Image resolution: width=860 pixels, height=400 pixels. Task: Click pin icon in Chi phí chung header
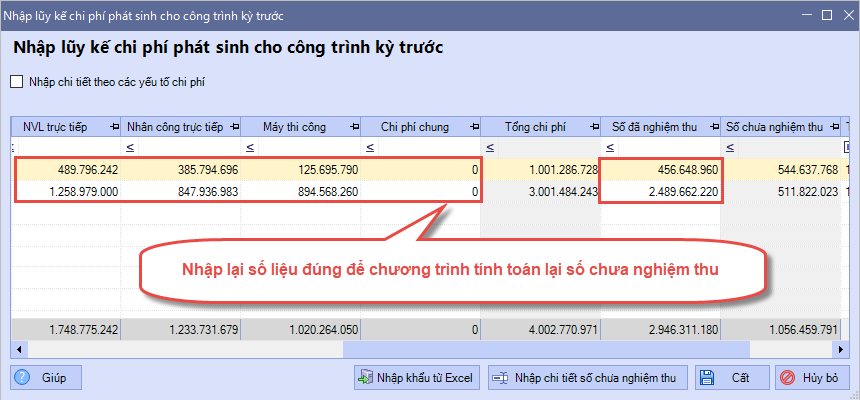coord(475,127)
